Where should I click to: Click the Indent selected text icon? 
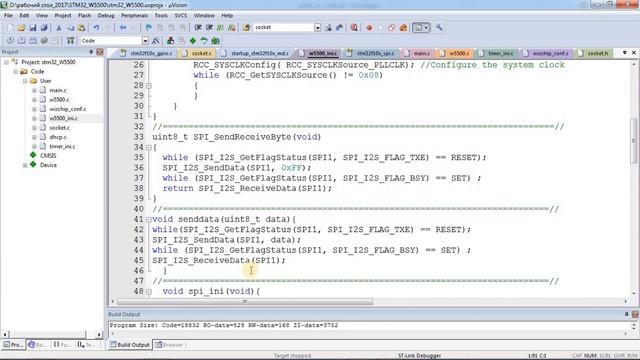point(198,28)
